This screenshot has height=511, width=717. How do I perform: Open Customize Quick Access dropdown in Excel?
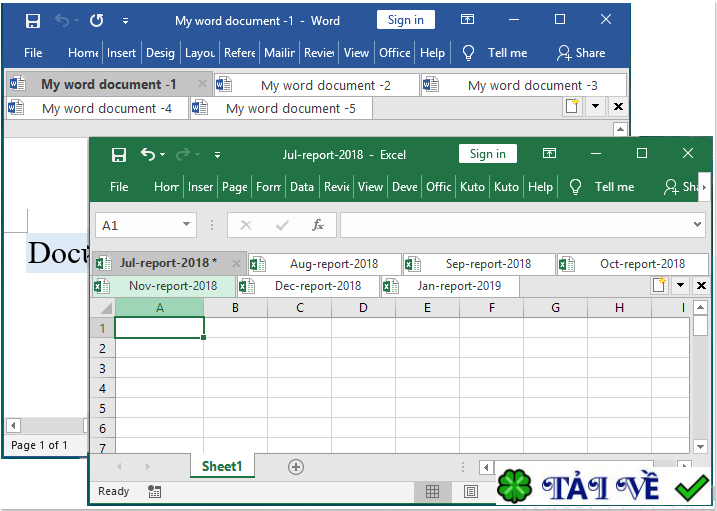(218, 155)
